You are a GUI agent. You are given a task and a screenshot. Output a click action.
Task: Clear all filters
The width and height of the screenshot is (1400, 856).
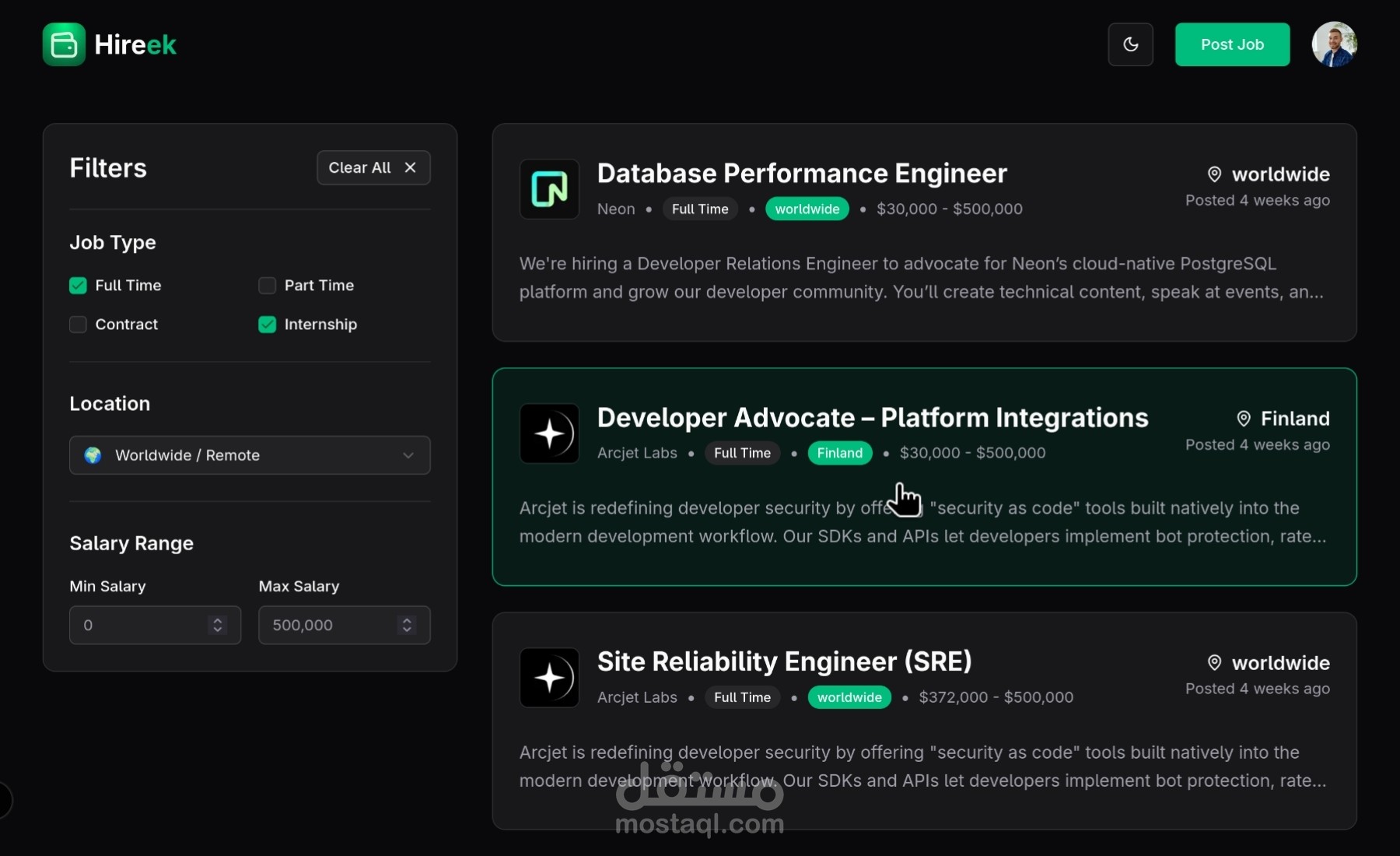pos(373,167)
